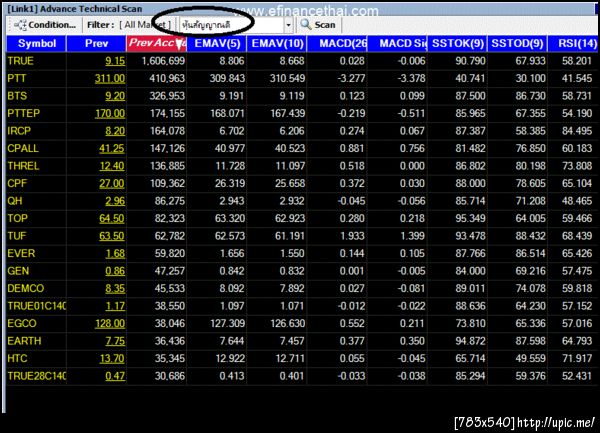This screenshot has height=433, width=600.
Task: Click the 0.47 previous price link
Action: [115, 376]
